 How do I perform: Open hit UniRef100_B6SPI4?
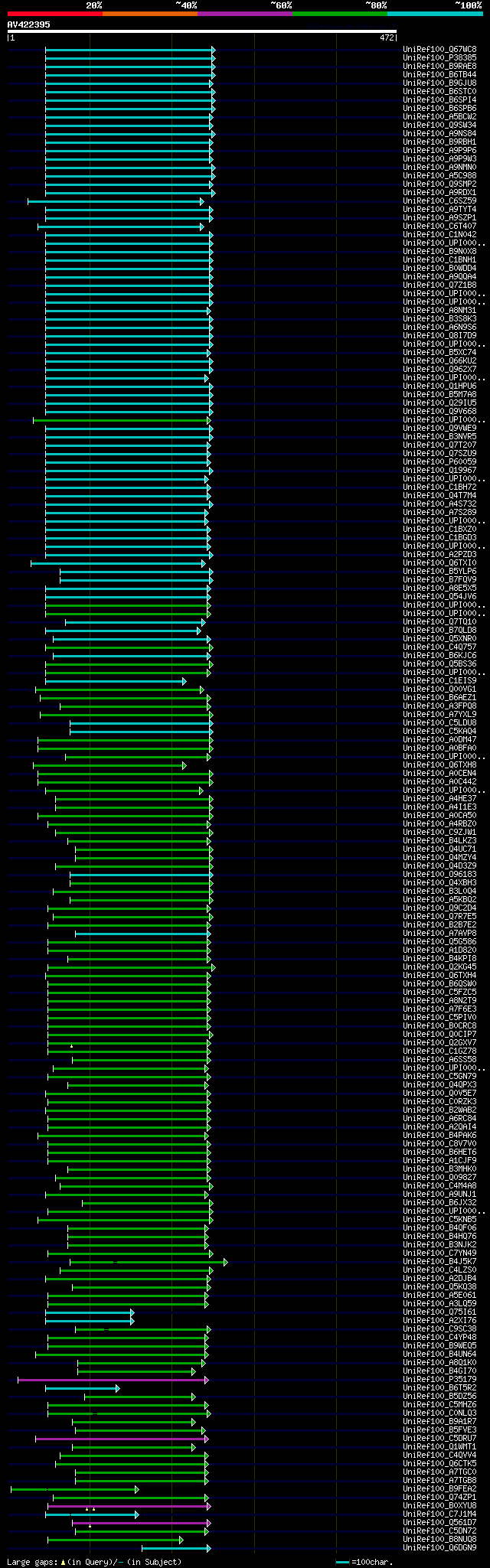tap(439, 100)
